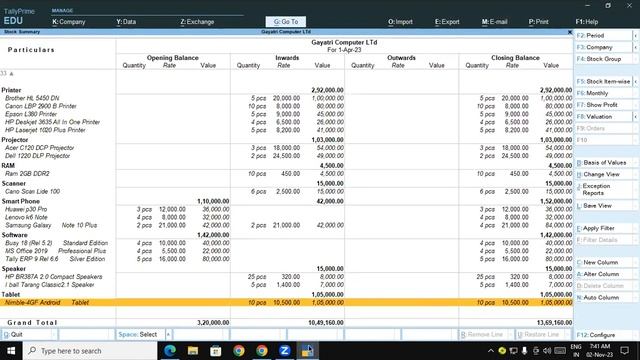The height and width of the screenshot is (360, 640).
Task: Open the O: Import menu
Action: [400, 22]
